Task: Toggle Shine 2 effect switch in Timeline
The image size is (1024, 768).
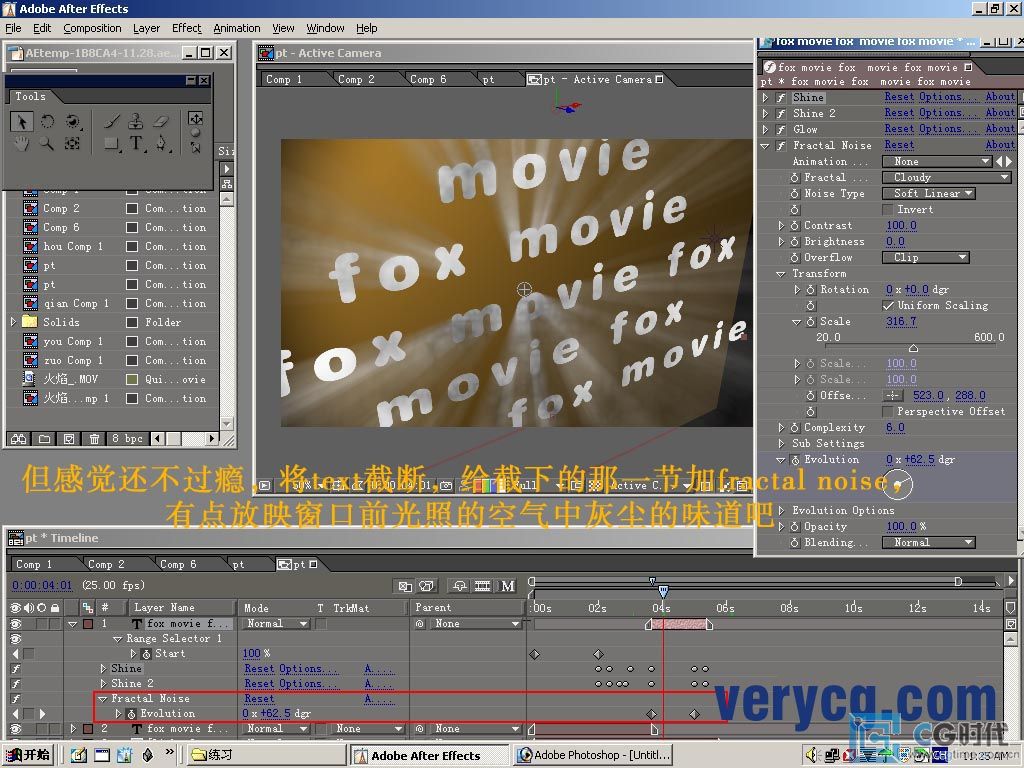Action: 15,684
